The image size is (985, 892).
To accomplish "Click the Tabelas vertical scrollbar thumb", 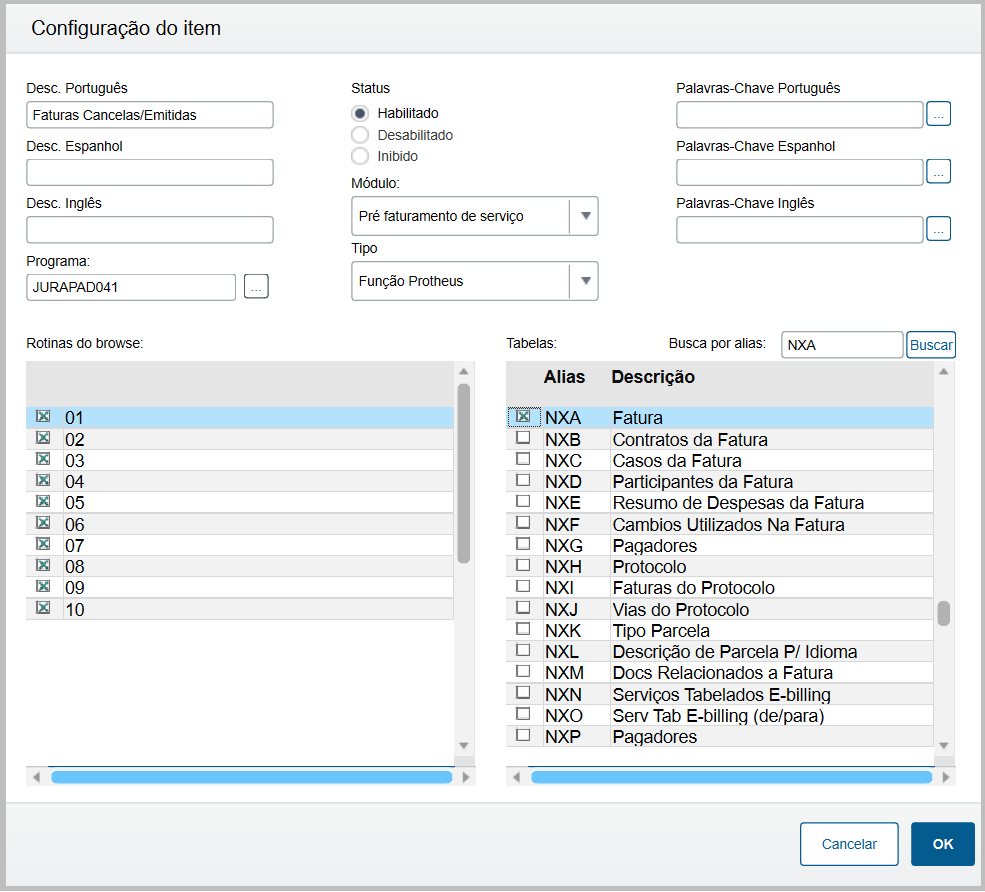I will click(943, 613).
